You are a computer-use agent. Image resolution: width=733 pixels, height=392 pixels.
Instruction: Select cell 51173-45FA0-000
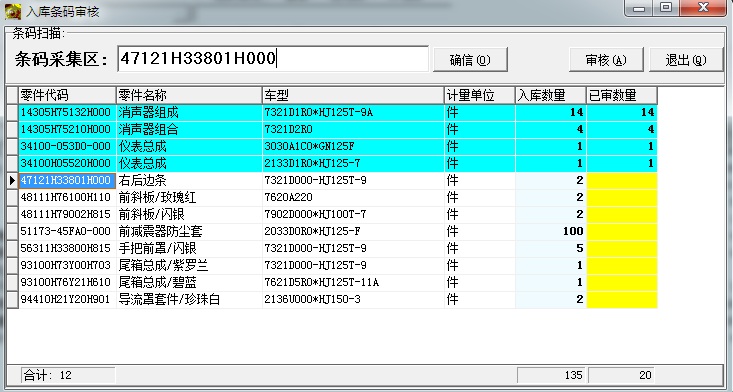(x=67, y=231)
